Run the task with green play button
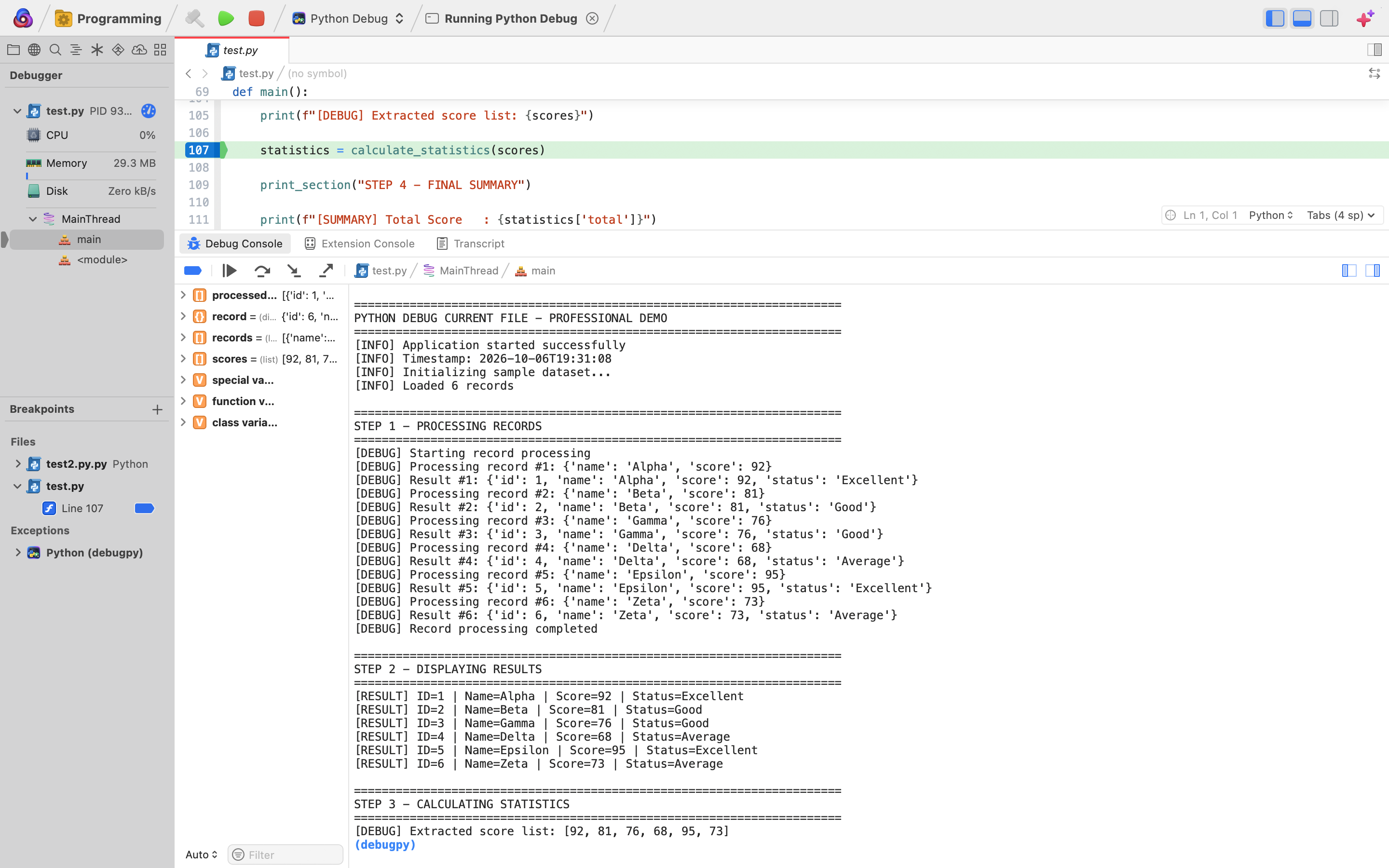 [226, 18]
